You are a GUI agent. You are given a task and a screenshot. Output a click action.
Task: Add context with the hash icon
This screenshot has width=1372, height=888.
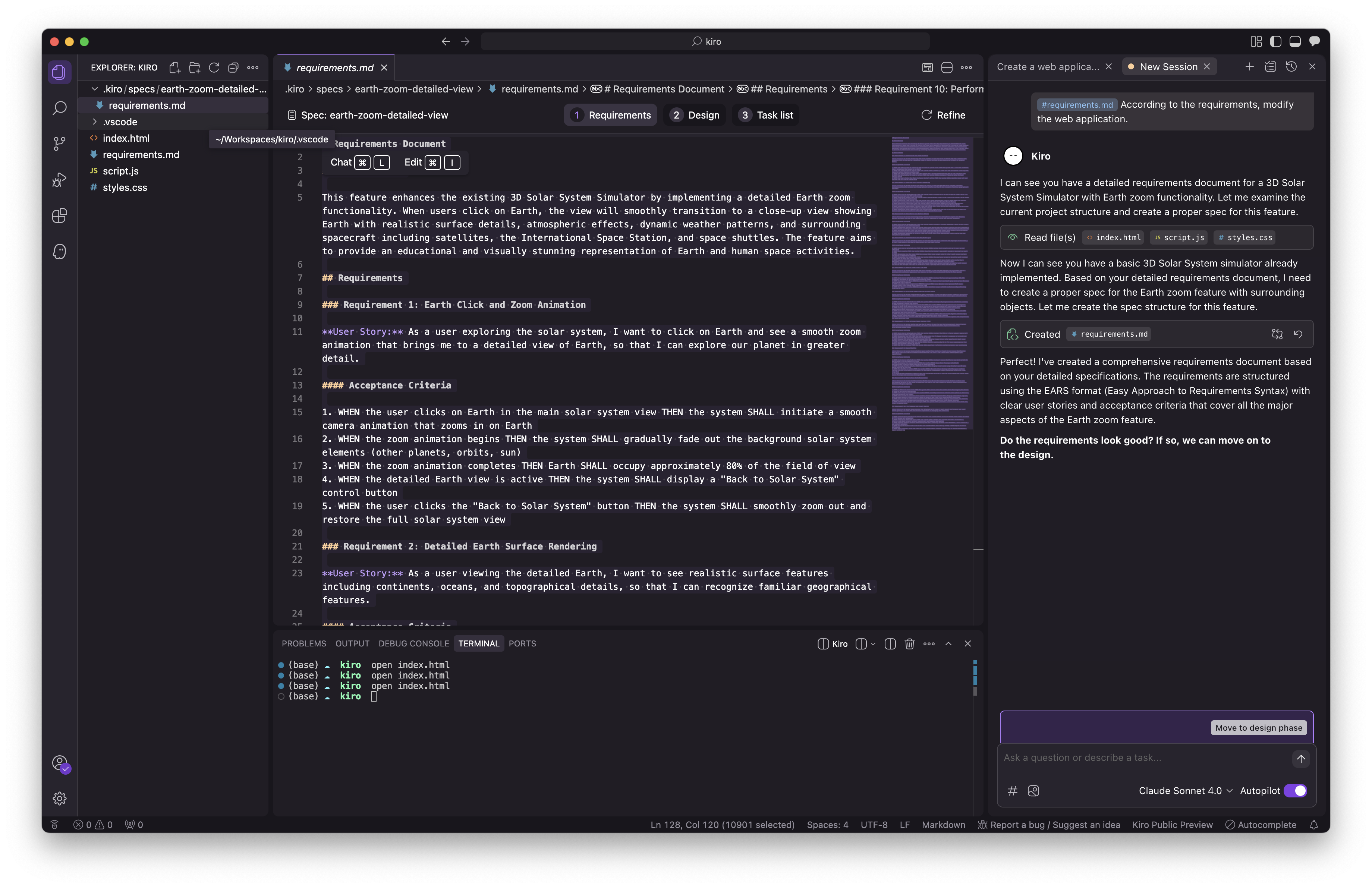[1012, 791]
